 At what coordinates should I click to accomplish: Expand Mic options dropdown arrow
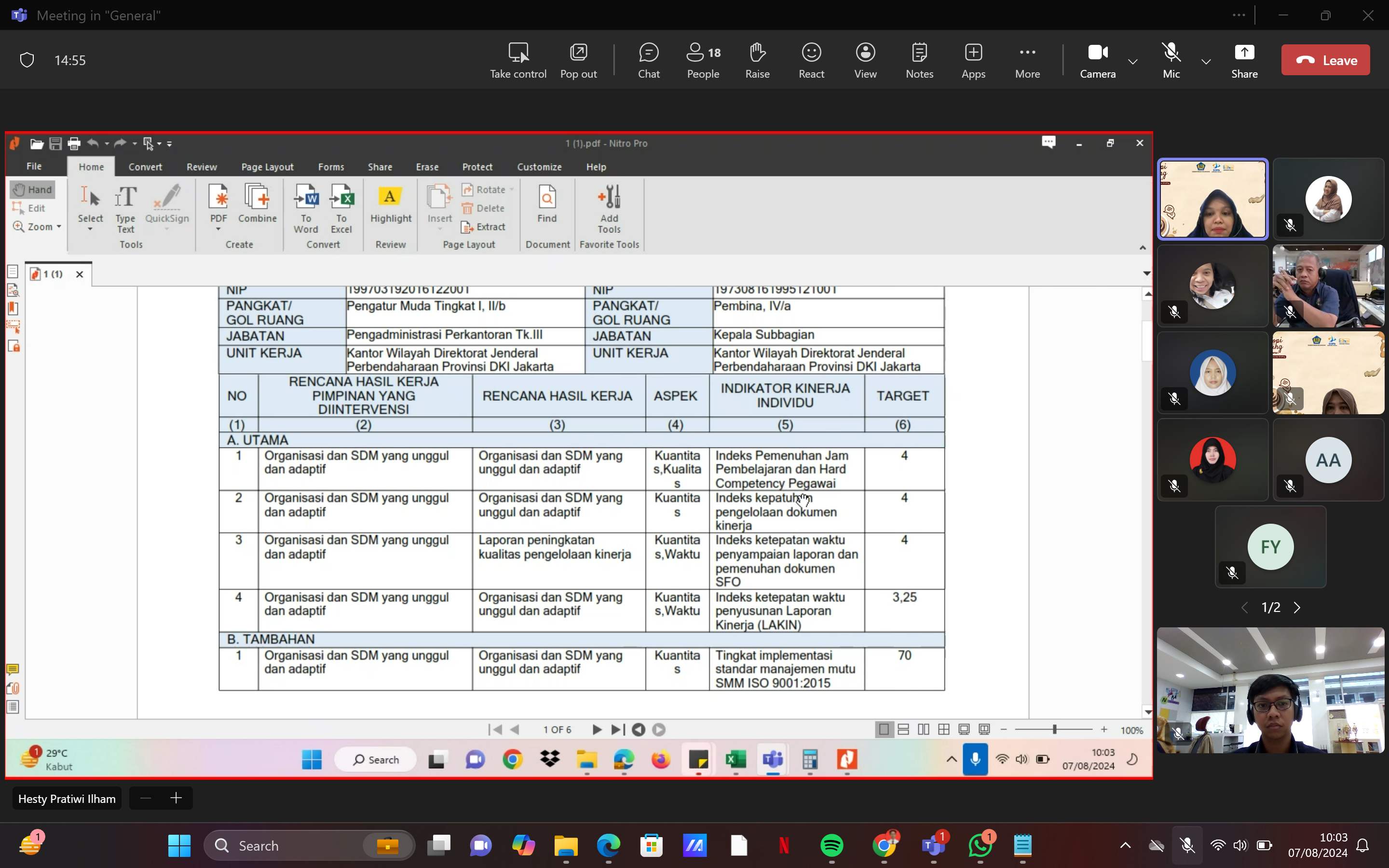[x=1206, y=61]
